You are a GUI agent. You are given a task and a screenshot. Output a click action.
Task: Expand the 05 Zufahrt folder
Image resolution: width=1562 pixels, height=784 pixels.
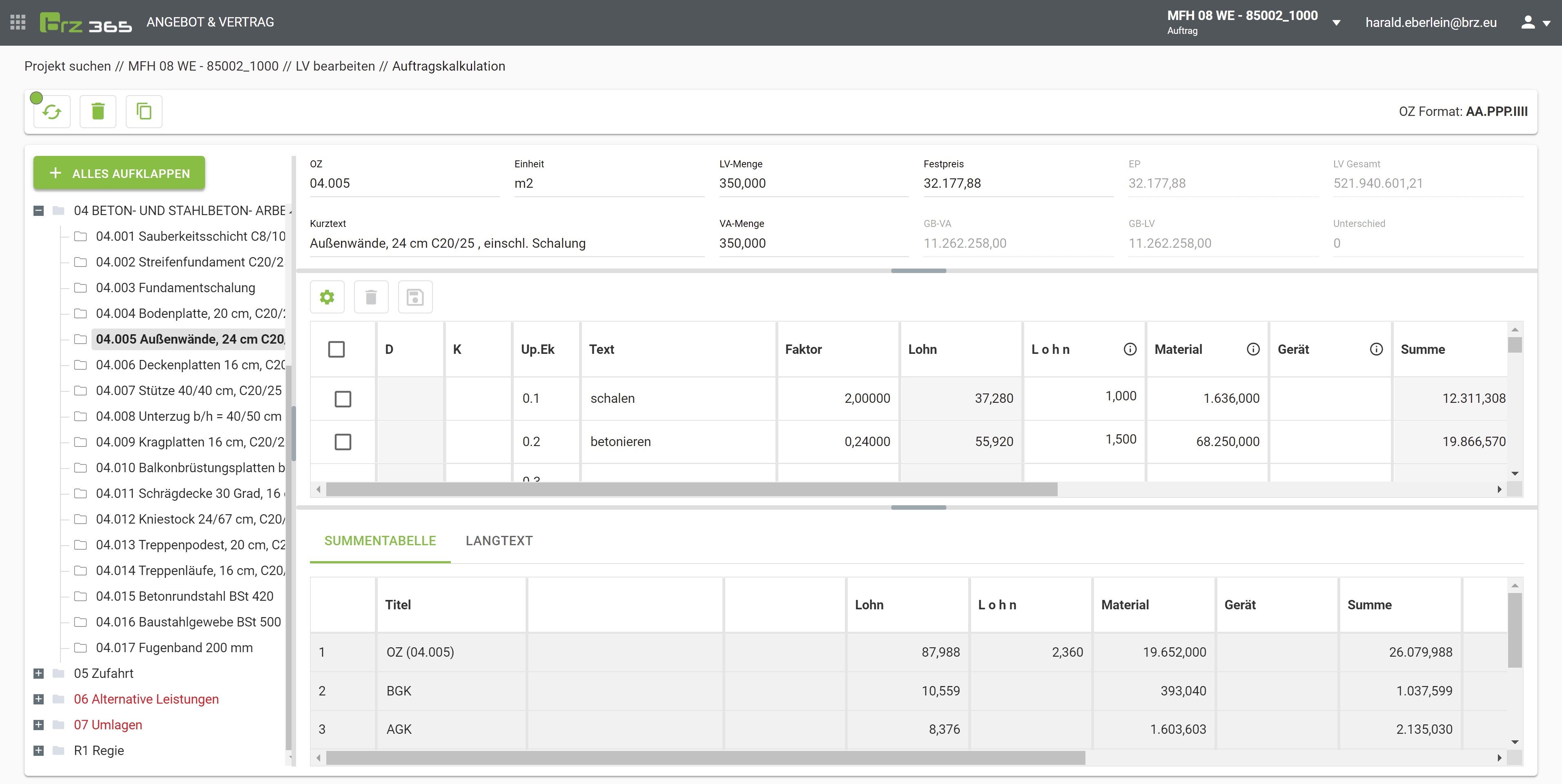click(x=39, y=673)
